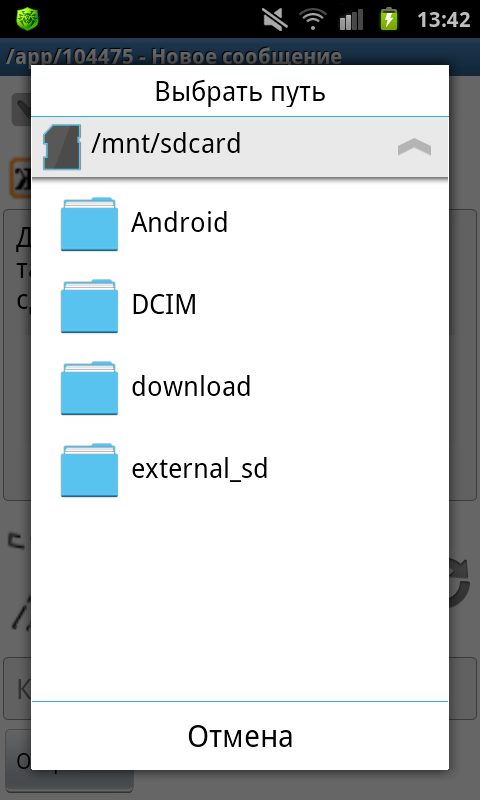Screen dimensions: 480x800
Task: Open the Android folder icon
Action: [x=89, y=223]
